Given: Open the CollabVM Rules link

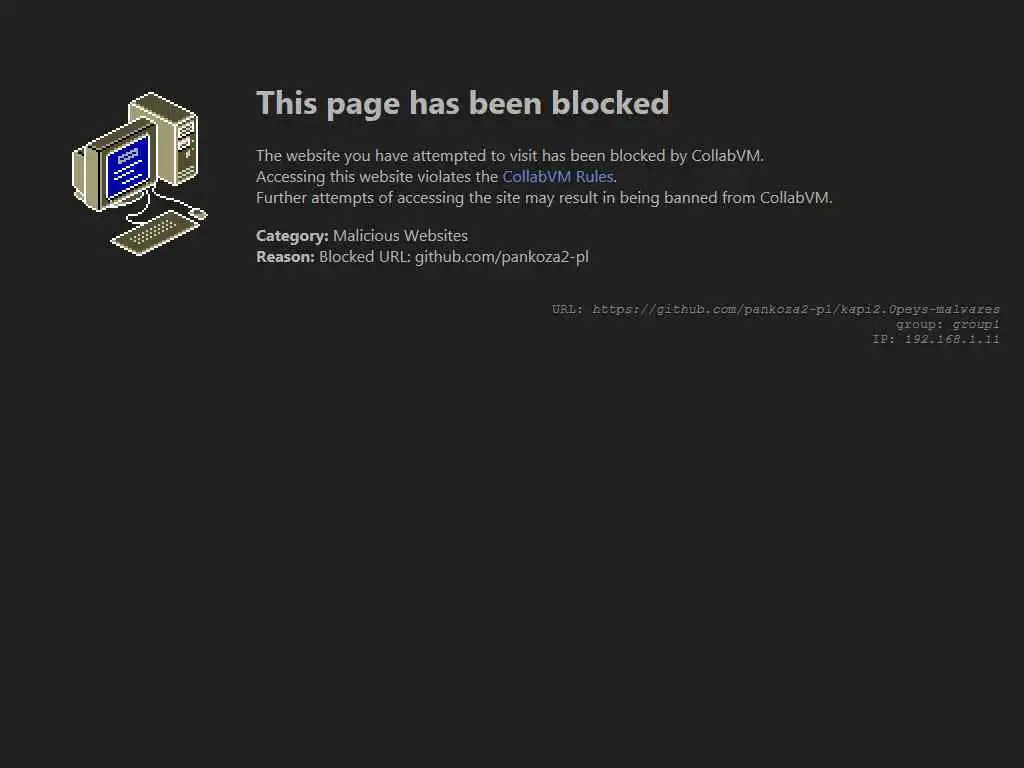Looking at the screenshot, I should (x=558, y=177).
